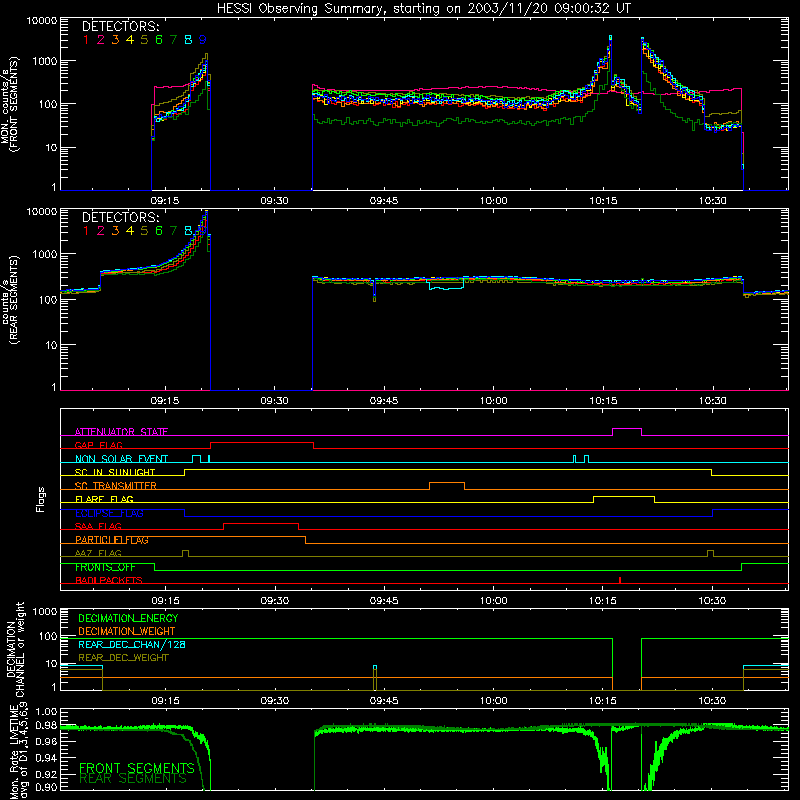Click the REAR_DEC_WEIGHT legend entry
This screenshot has height=800, width=800.
pos(123,658)
